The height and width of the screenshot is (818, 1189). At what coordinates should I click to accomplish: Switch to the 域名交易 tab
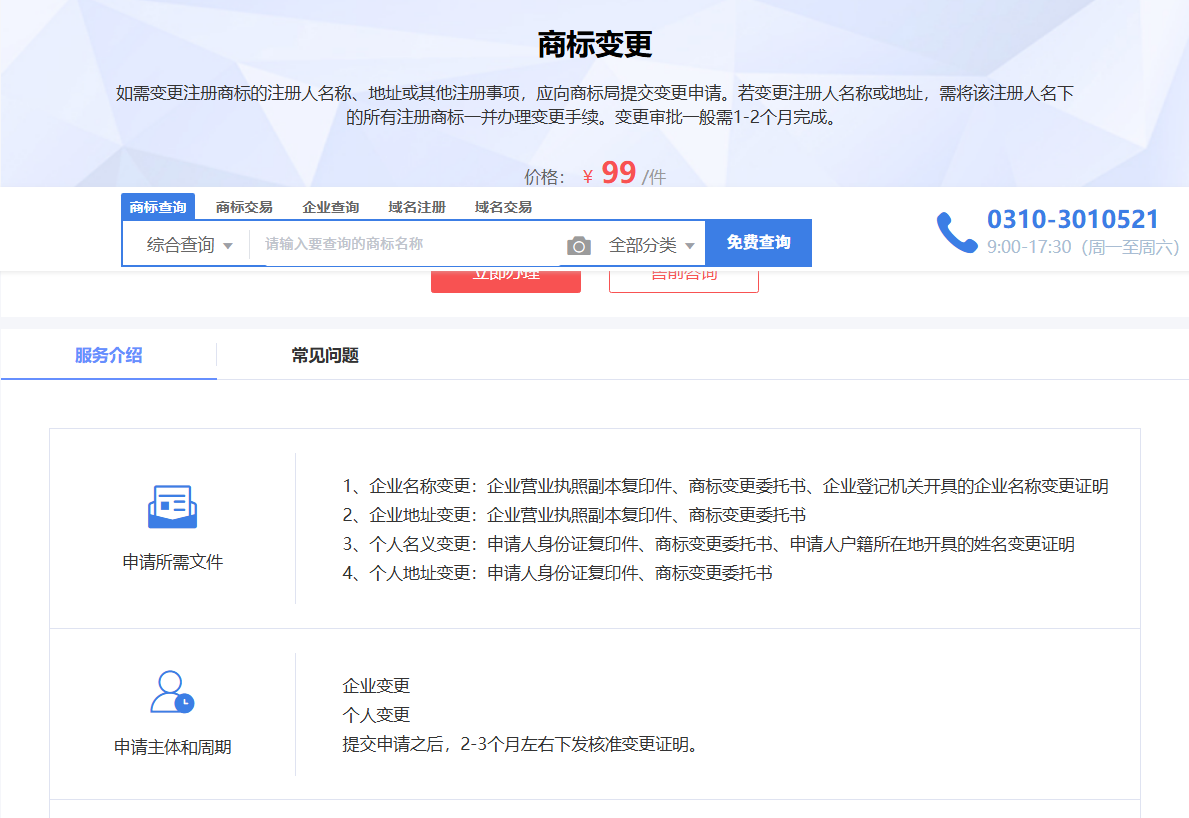click(x=504, y=207)
